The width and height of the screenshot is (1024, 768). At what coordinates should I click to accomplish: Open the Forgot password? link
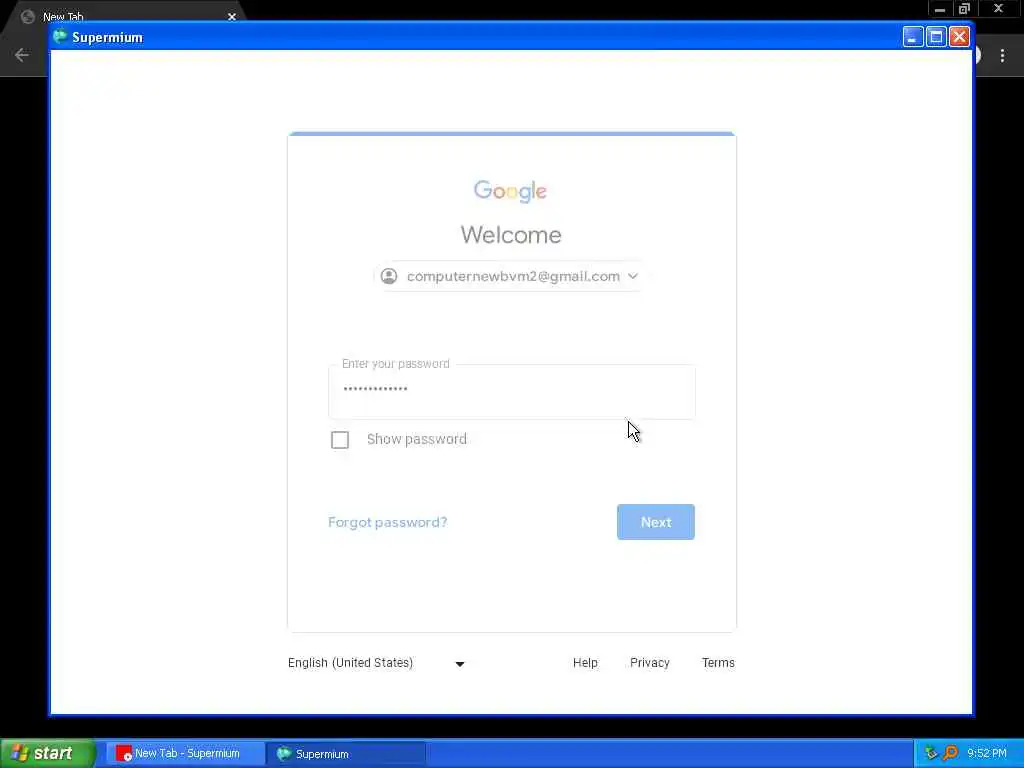387,522
